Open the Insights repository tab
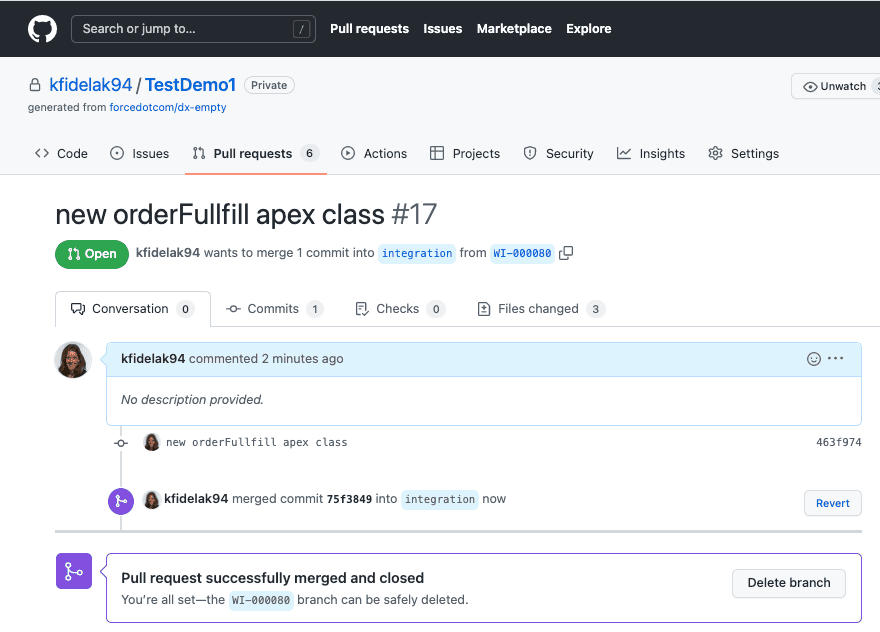 click(x=651, y=153)
